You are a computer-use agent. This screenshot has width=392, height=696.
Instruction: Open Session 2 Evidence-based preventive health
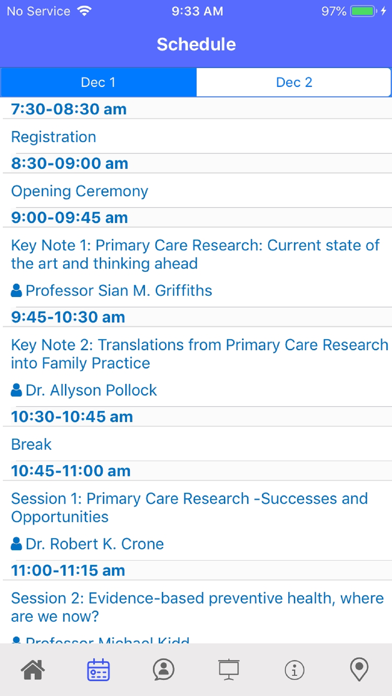[x=197, y=607]
